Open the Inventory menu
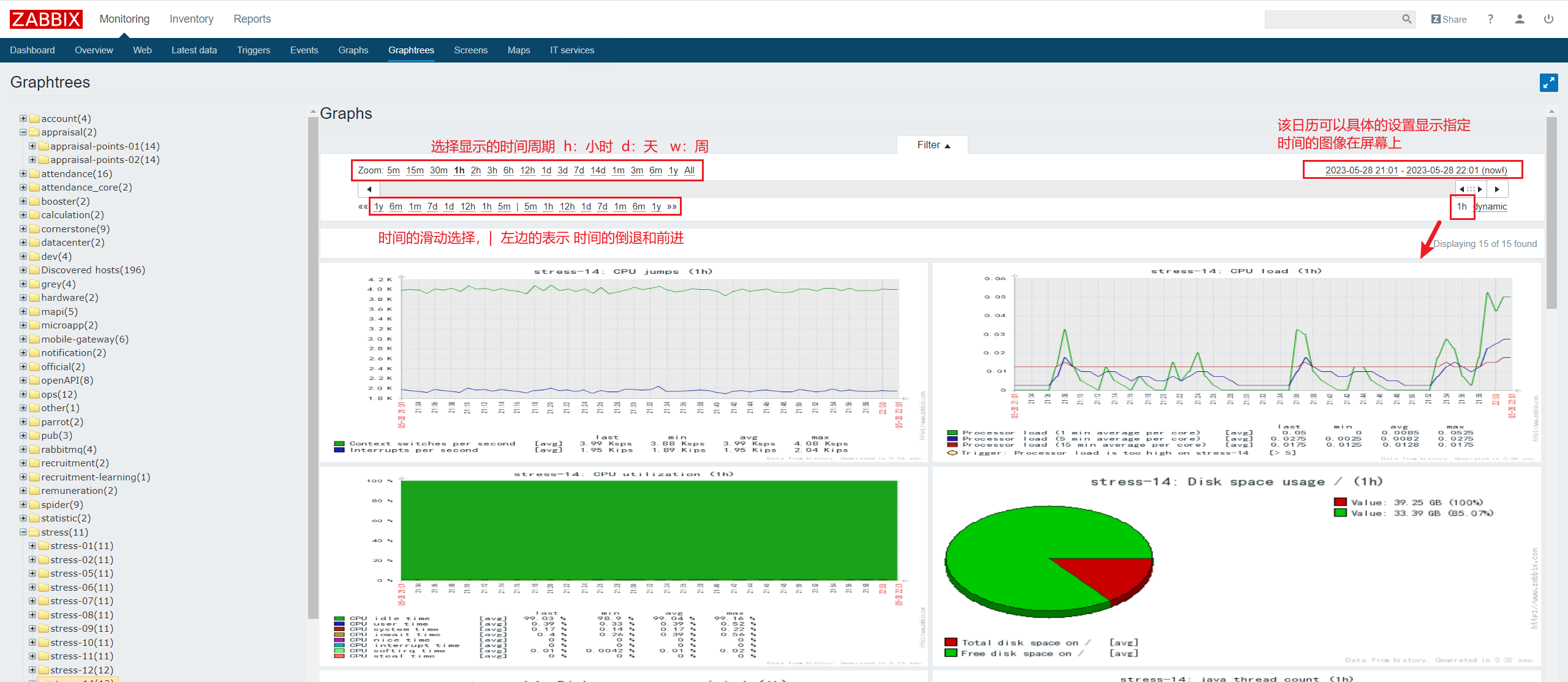The image size is (1568, 682). point(191,19)
